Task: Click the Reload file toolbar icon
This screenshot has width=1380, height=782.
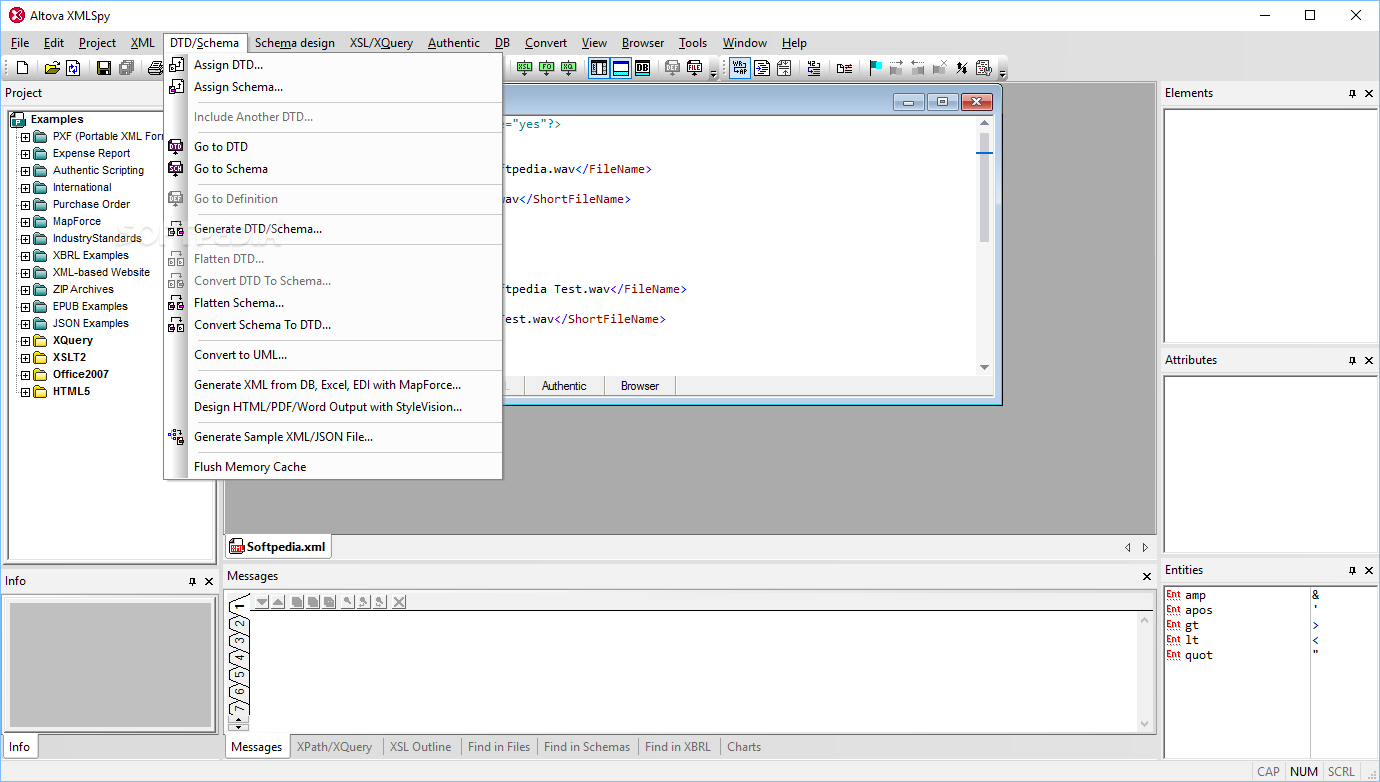Action: [x=73, y=68]
